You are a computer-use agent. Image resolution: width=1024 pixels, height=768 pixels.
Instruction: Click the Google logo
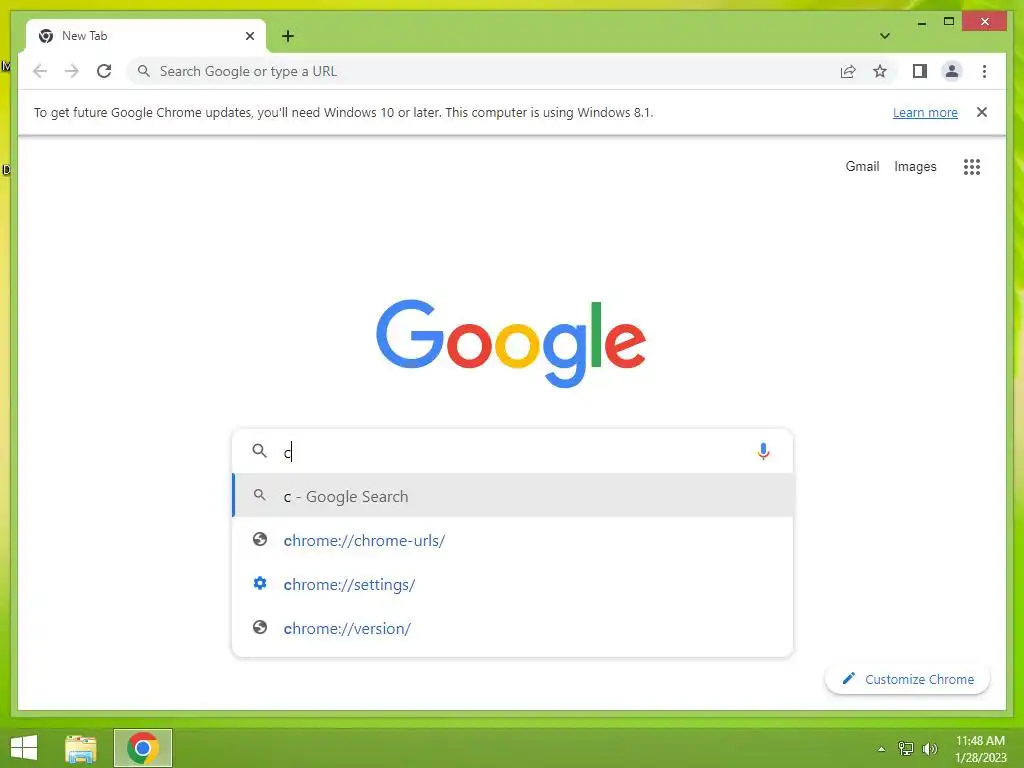(x=511, y=342)
